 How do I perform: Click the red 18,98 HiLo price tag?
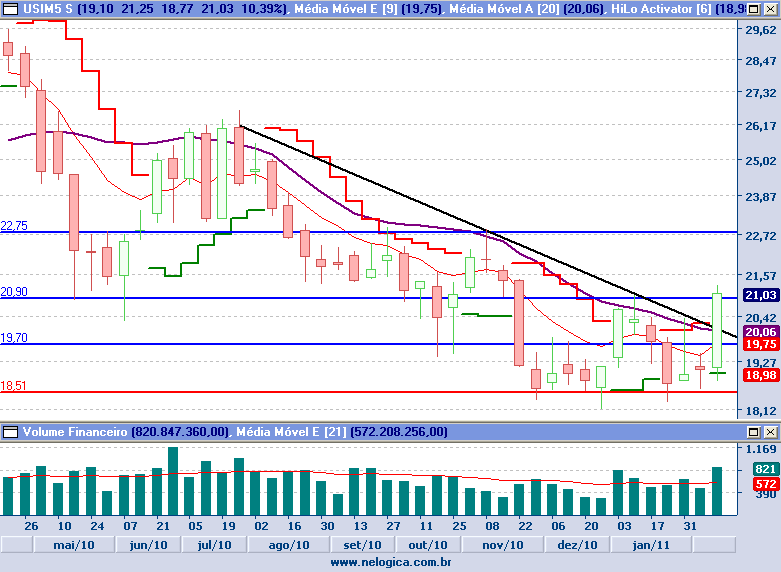click(761, 375)
